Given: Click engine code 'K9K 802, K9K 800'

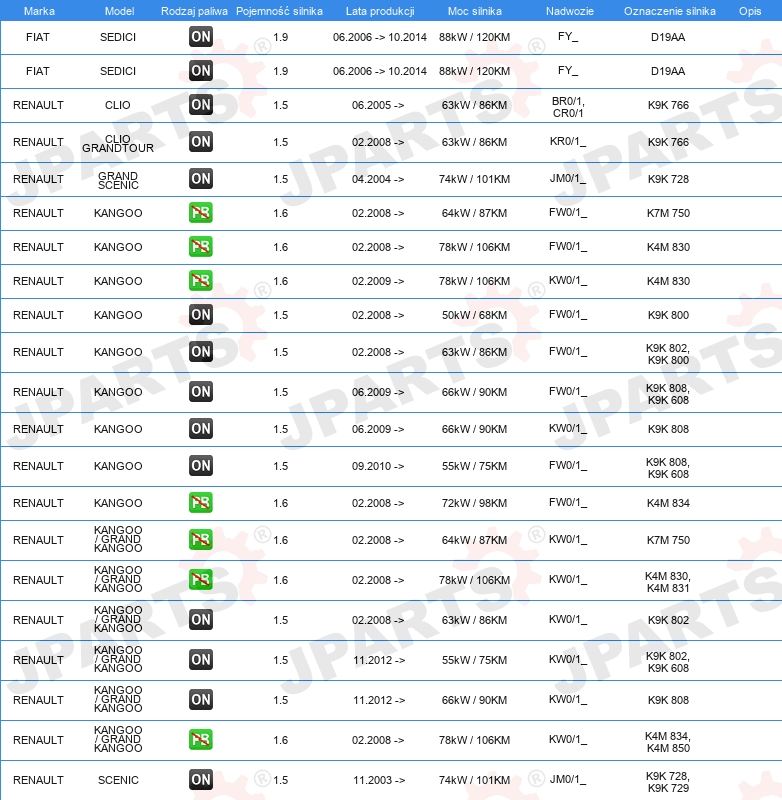Looking at the screenshot, I should [x=668, y=354].
